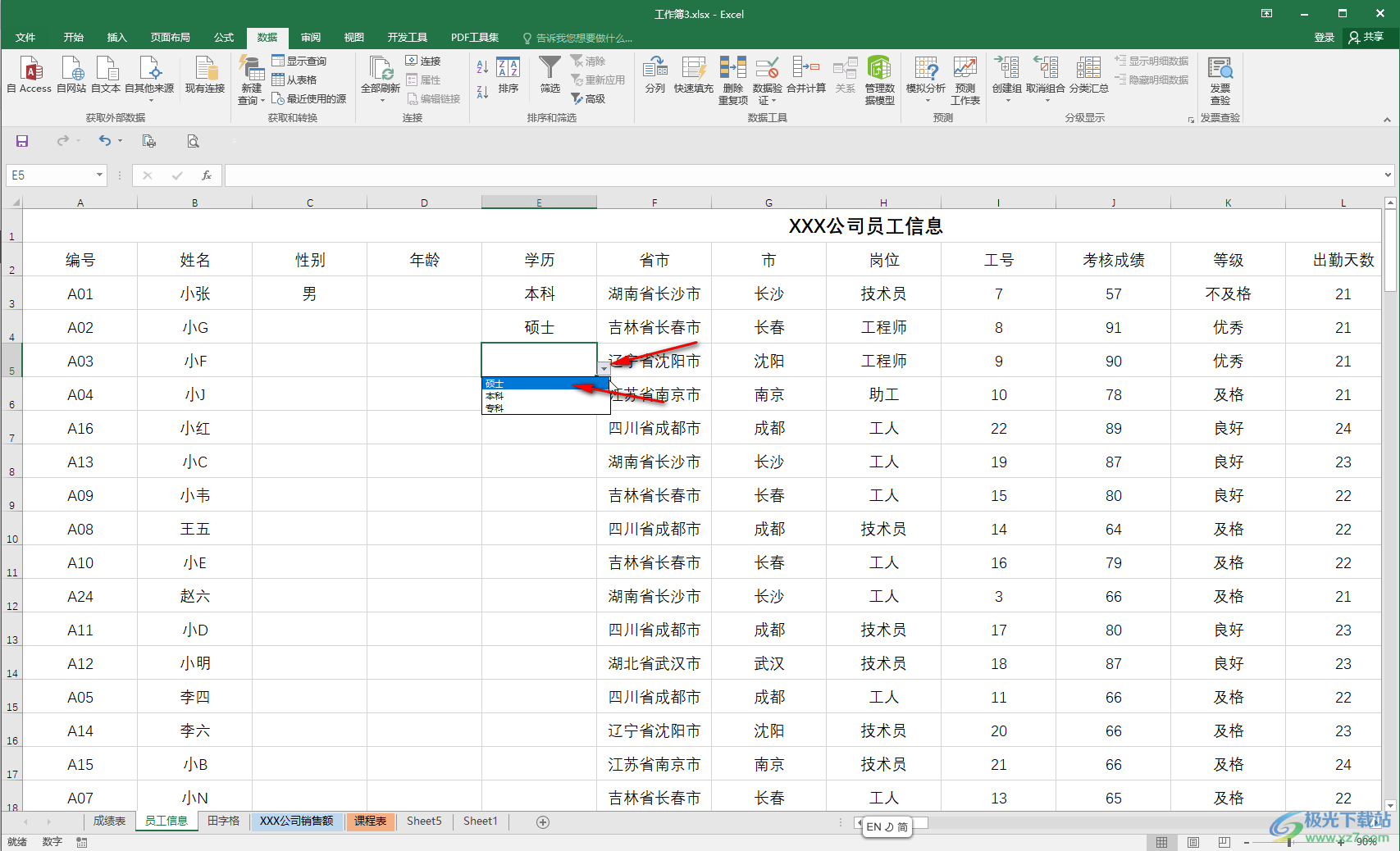Expand the Name Box dropdown
Viewport: 1400px width, 851px height.
click(99, 175)
